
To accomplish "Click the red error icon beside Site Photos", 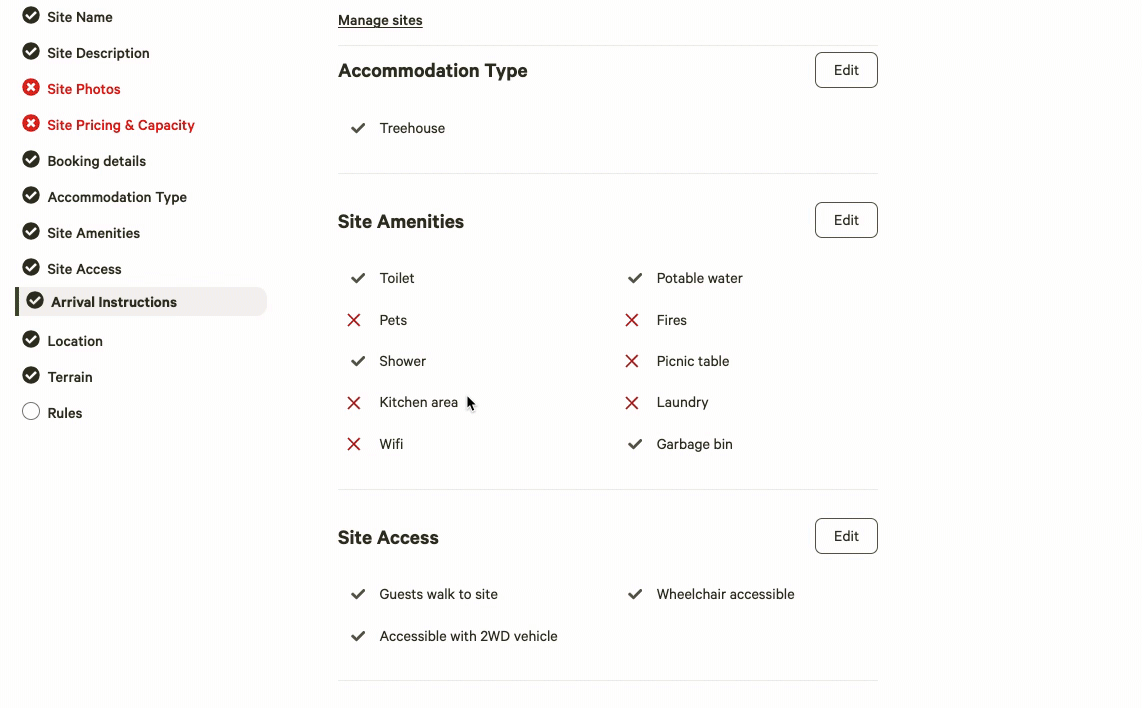I will click(x=31, y=87).
